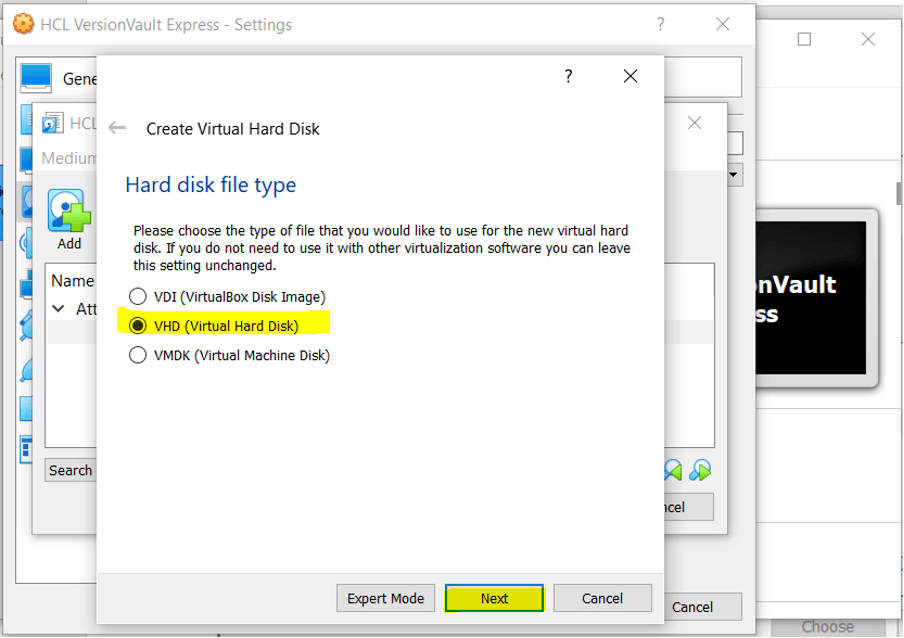
Task: Go back using the wizard's arrow icon
Action: pos(117,128)
